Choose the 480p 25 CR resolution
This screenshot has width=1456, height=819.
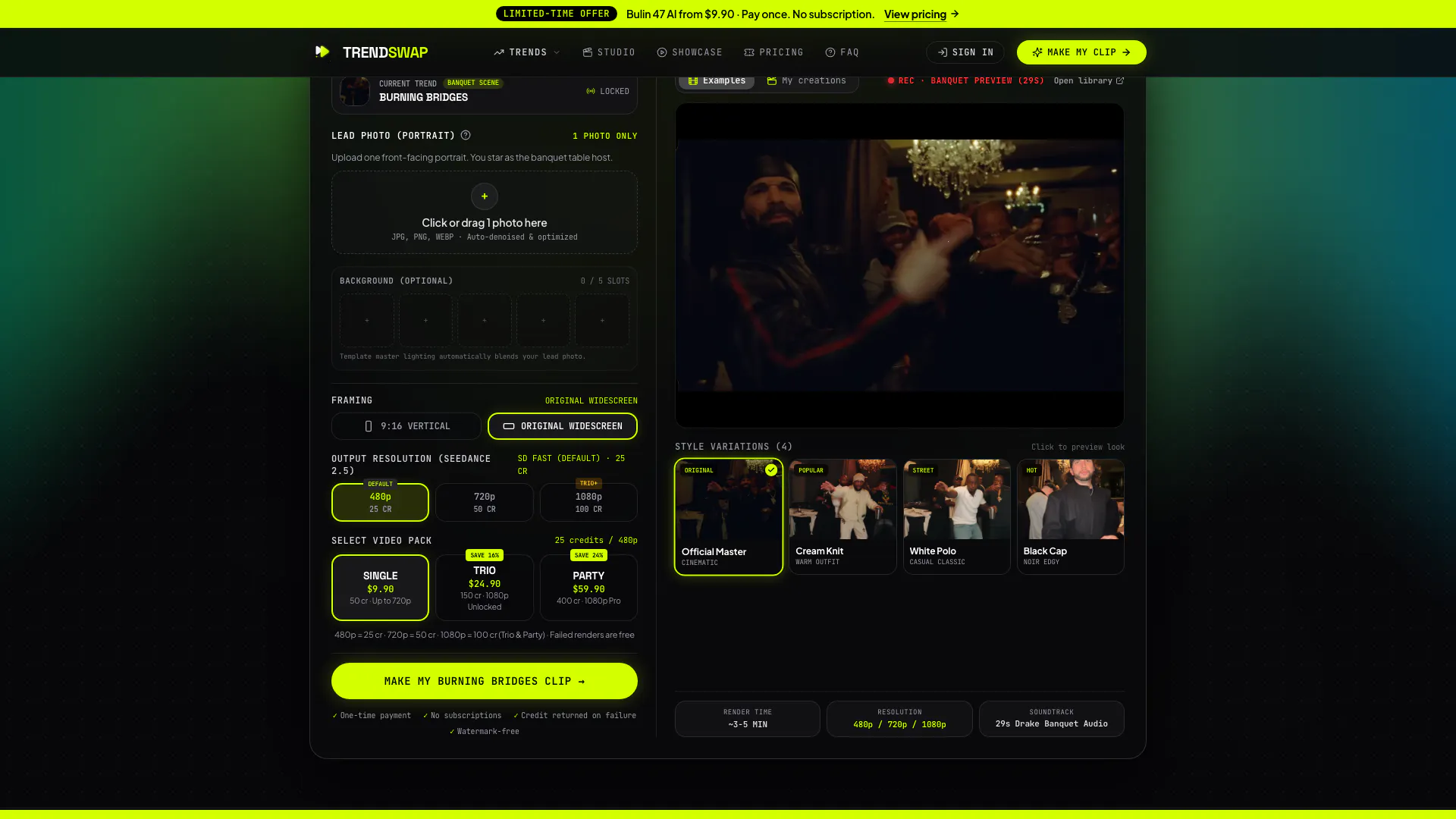point(380,502)
